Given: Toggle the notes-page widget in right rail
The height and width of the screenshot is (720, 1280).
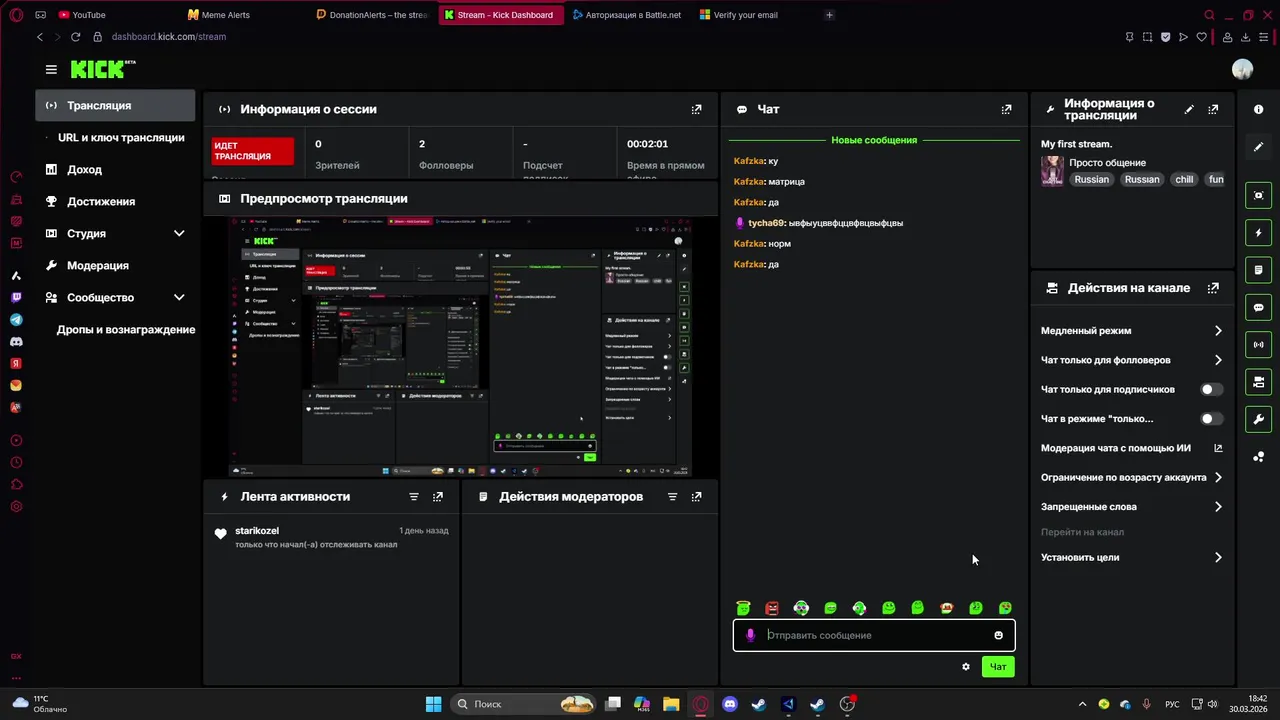Looking at the screenshot, I should point(1259,270).
